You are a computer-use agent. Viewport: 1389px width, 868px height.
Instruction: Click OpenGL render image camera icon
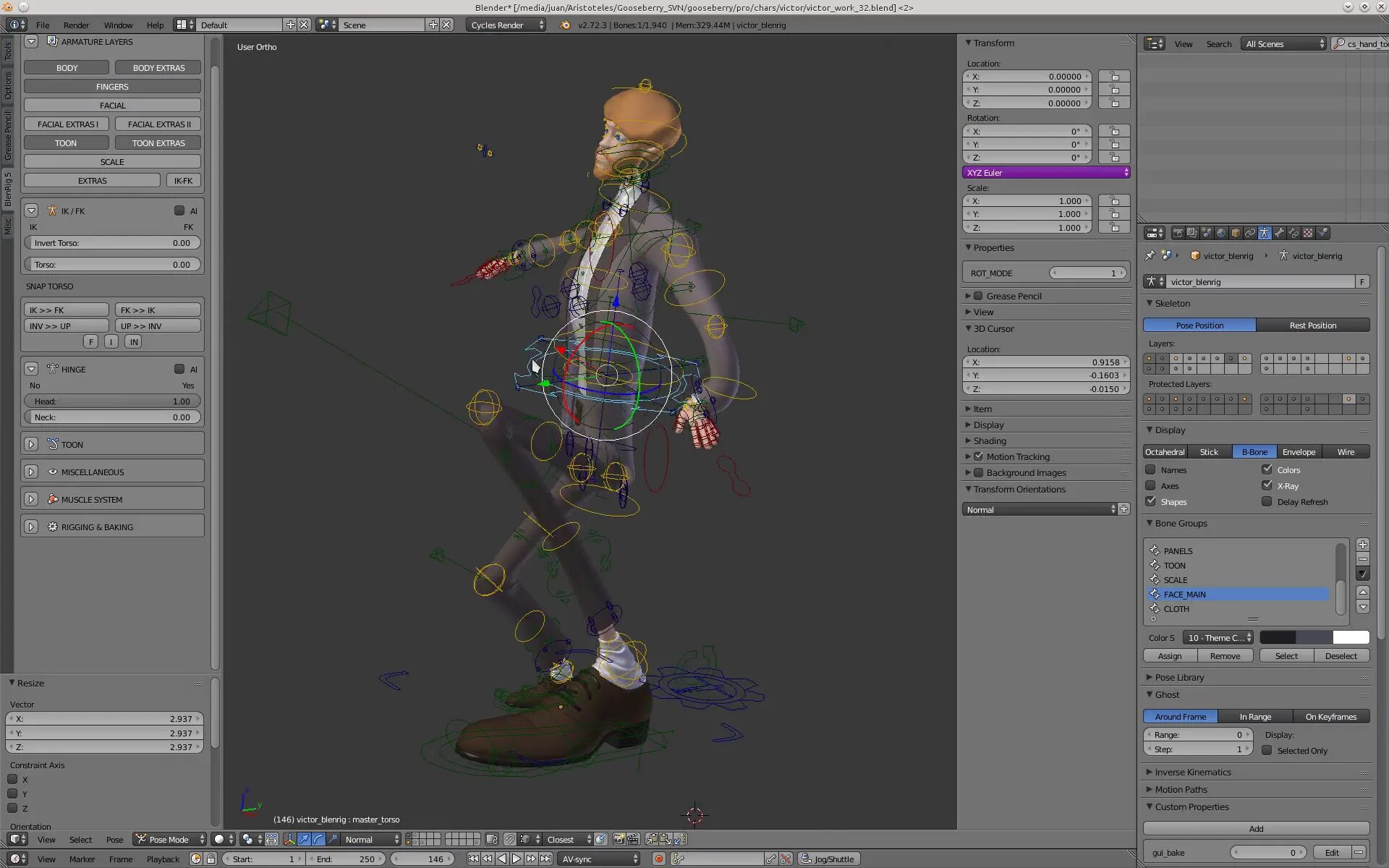[619, 839]
